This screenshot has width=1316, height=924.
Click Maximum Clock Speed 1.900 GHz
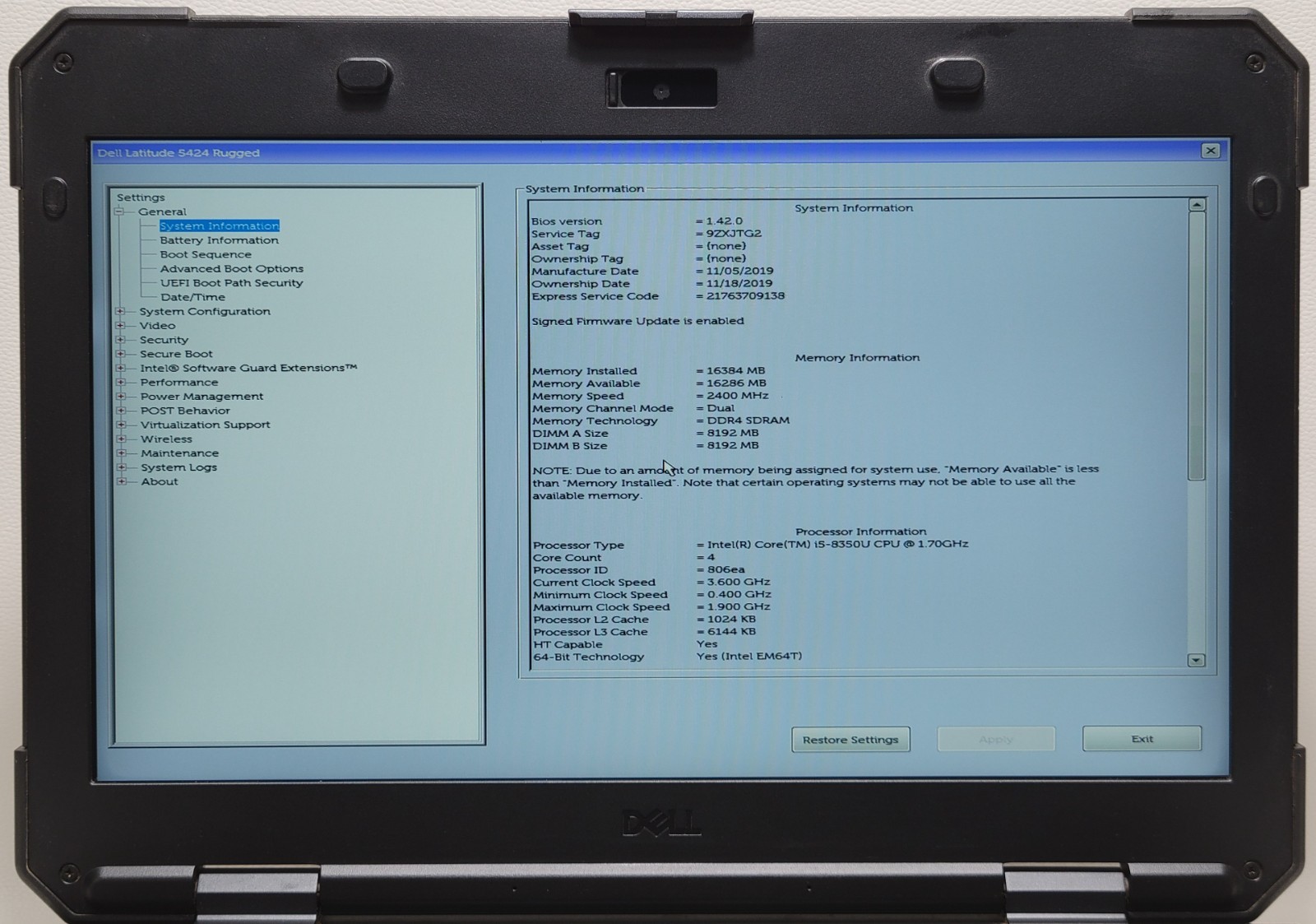(739, 606)
